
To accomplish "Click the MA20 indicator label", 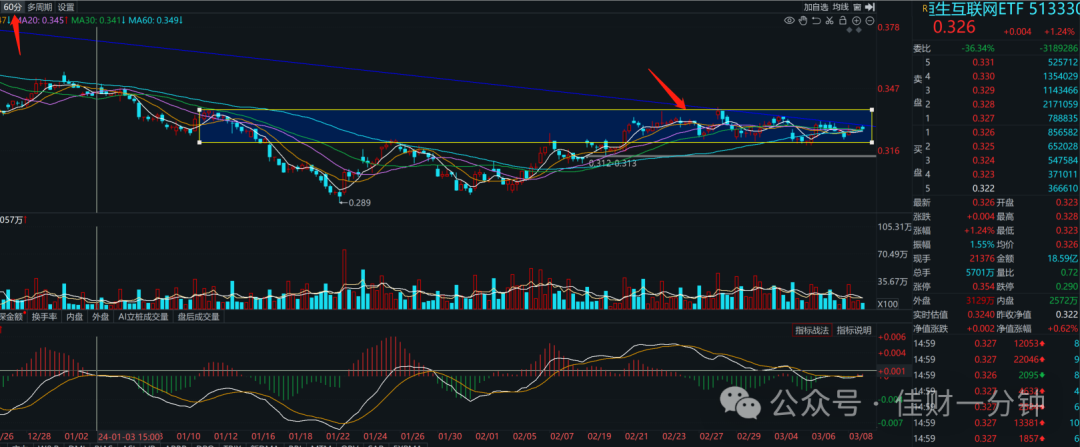I will (41, 21).
